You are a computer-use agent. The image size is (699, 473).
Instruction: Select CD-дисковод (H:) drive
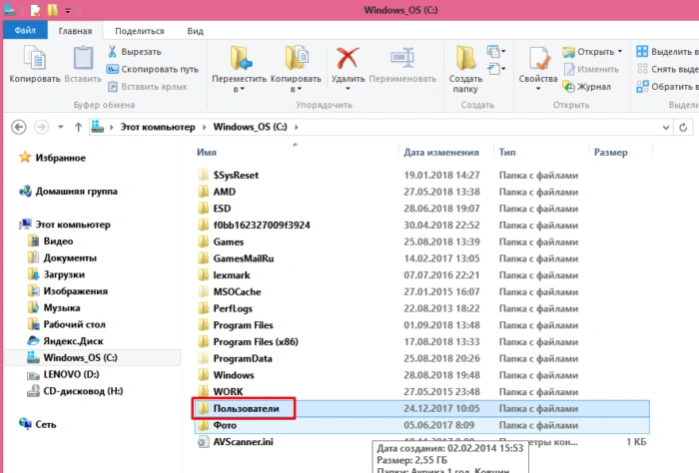(75, 391)
